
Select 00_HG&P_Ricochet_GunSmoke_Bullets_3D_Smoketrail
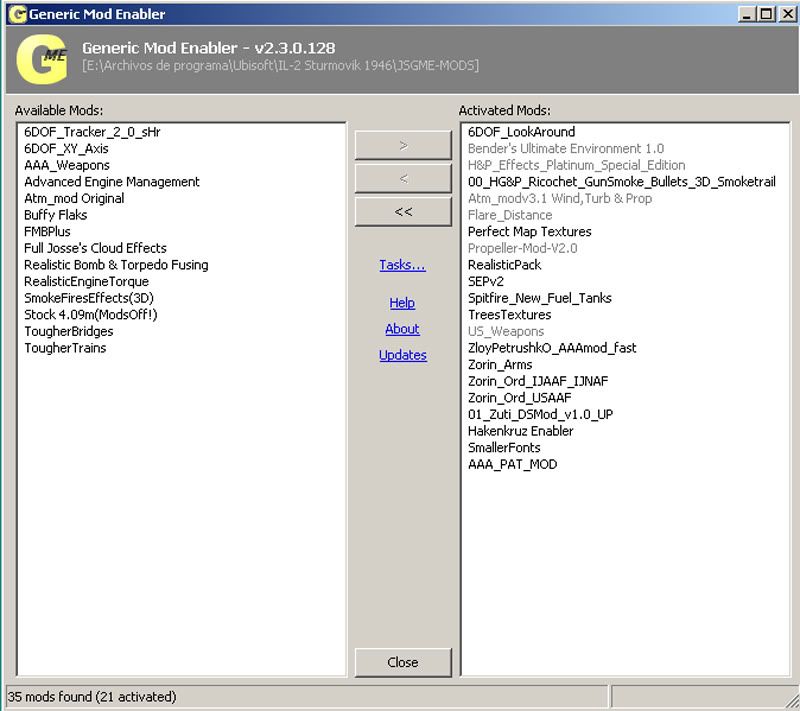(x=621, y=182)
